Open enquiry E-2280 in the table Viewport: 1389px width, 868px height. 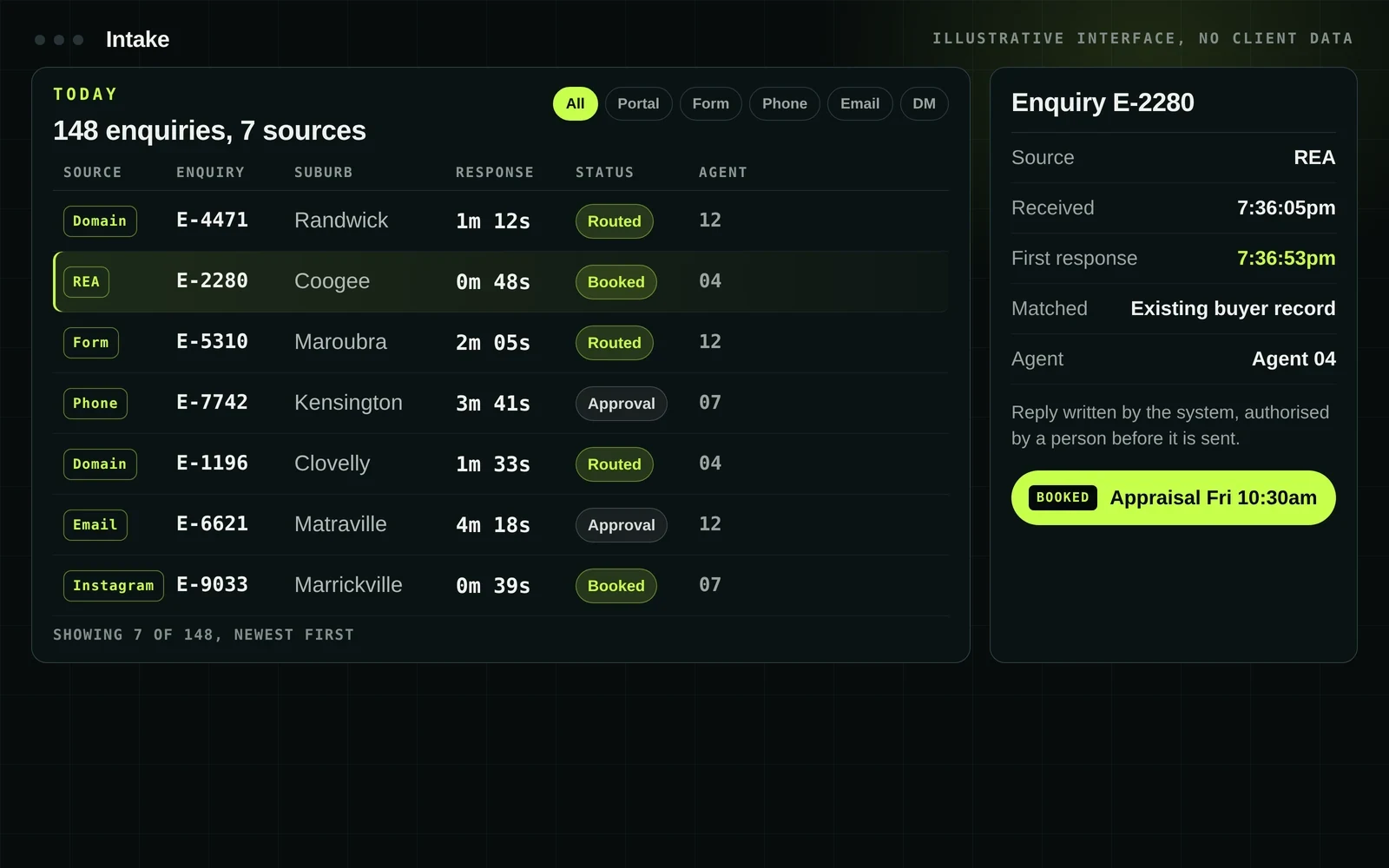pyautogui.click(x=212, y=280)
